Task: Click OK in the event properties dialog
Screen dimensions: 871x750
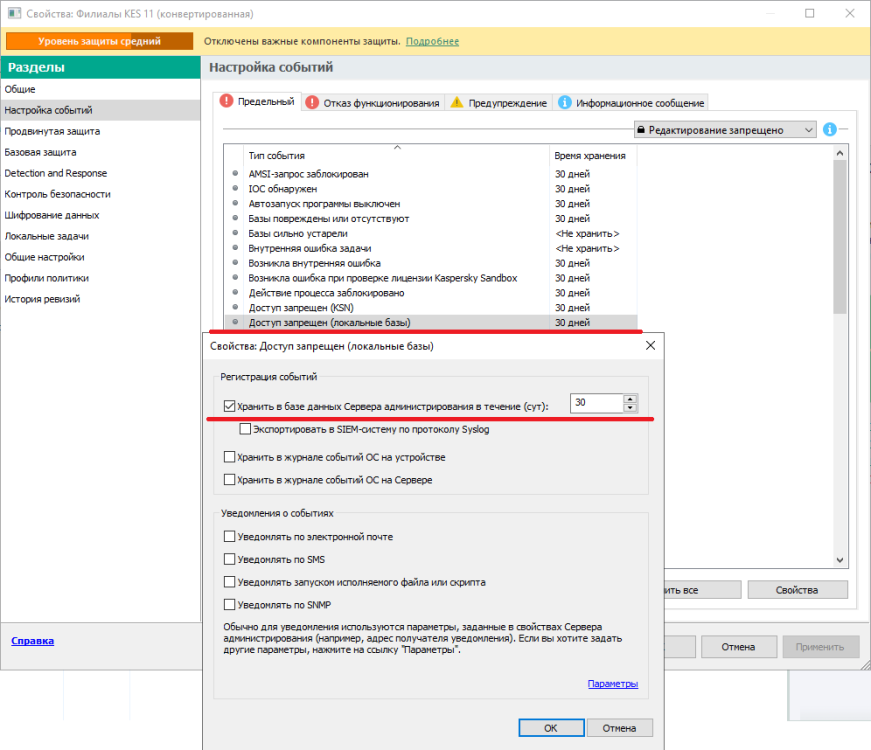Action: pyautogui.click(x=551, y=728)
